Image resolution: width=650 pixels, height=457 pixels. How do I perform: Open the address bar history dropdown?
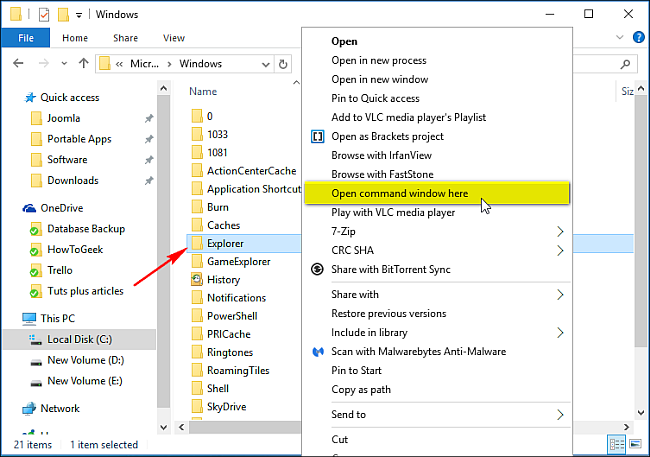(x=268, y=64)
